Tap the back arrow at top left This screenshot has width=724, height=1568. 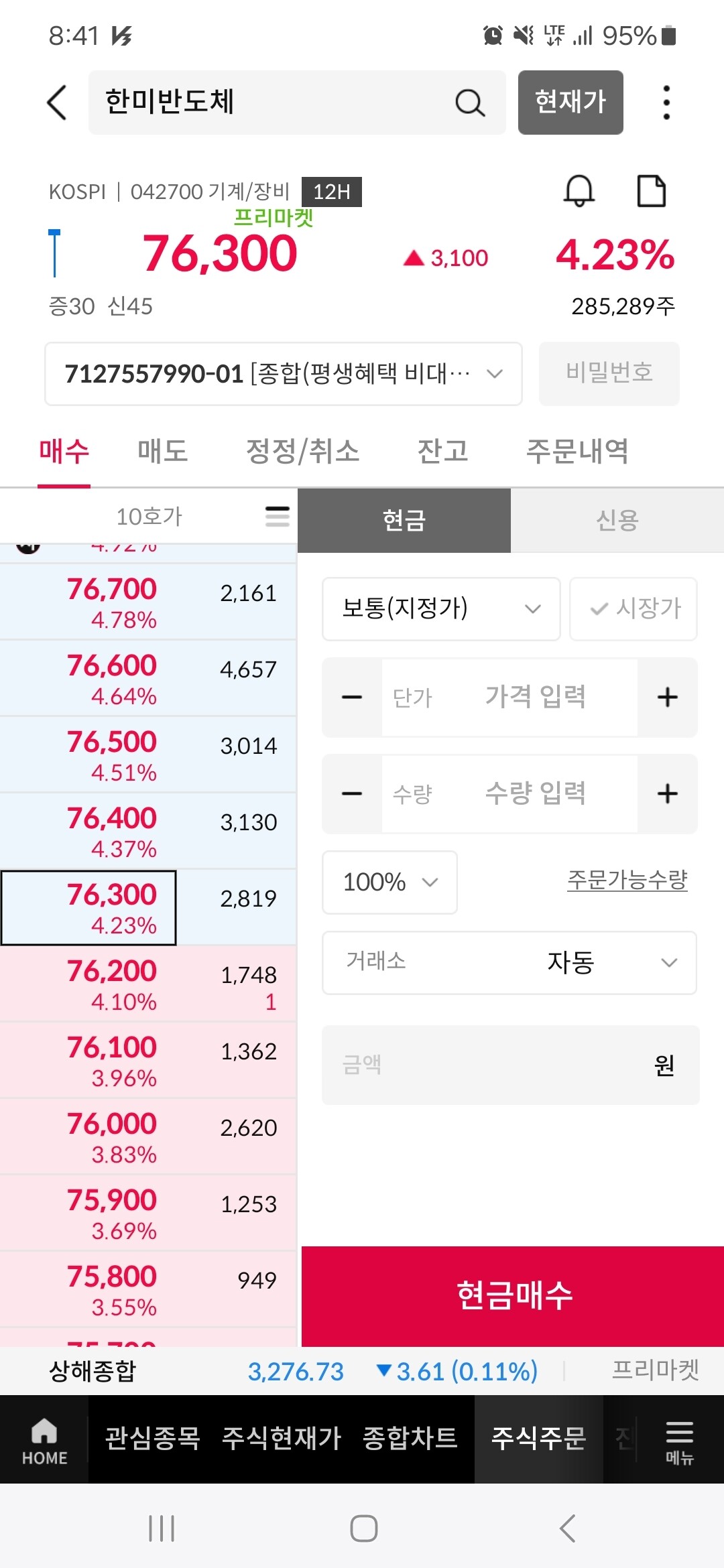57,103
